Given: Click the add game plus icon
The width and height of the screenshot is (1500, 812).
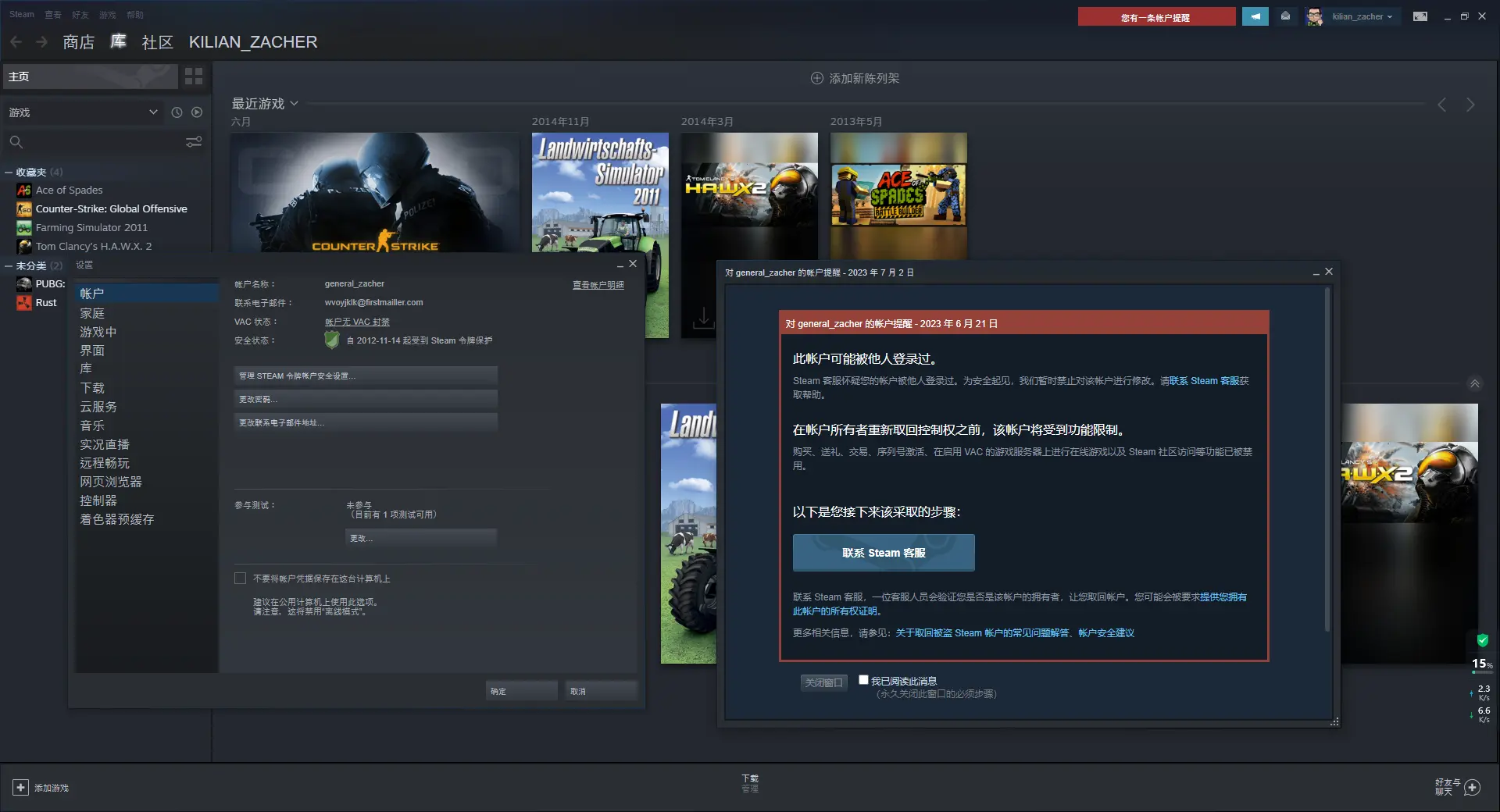Looking at the screenshot, I should click(x=21, y=788).
